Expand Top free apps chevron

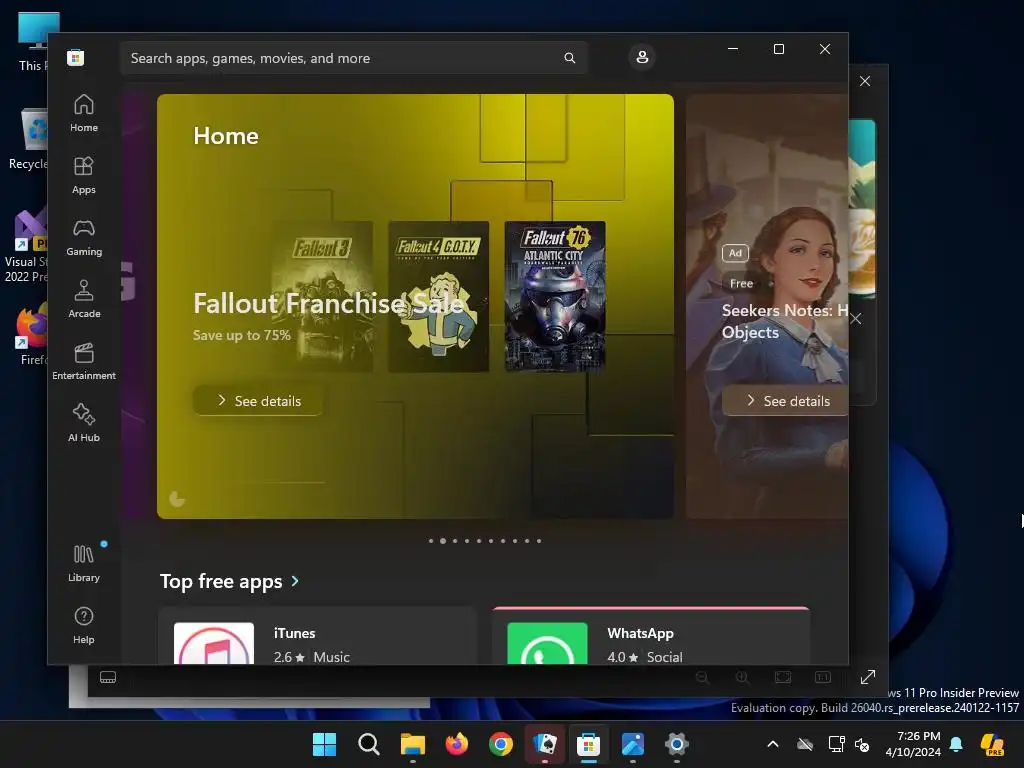pos(295,581)
